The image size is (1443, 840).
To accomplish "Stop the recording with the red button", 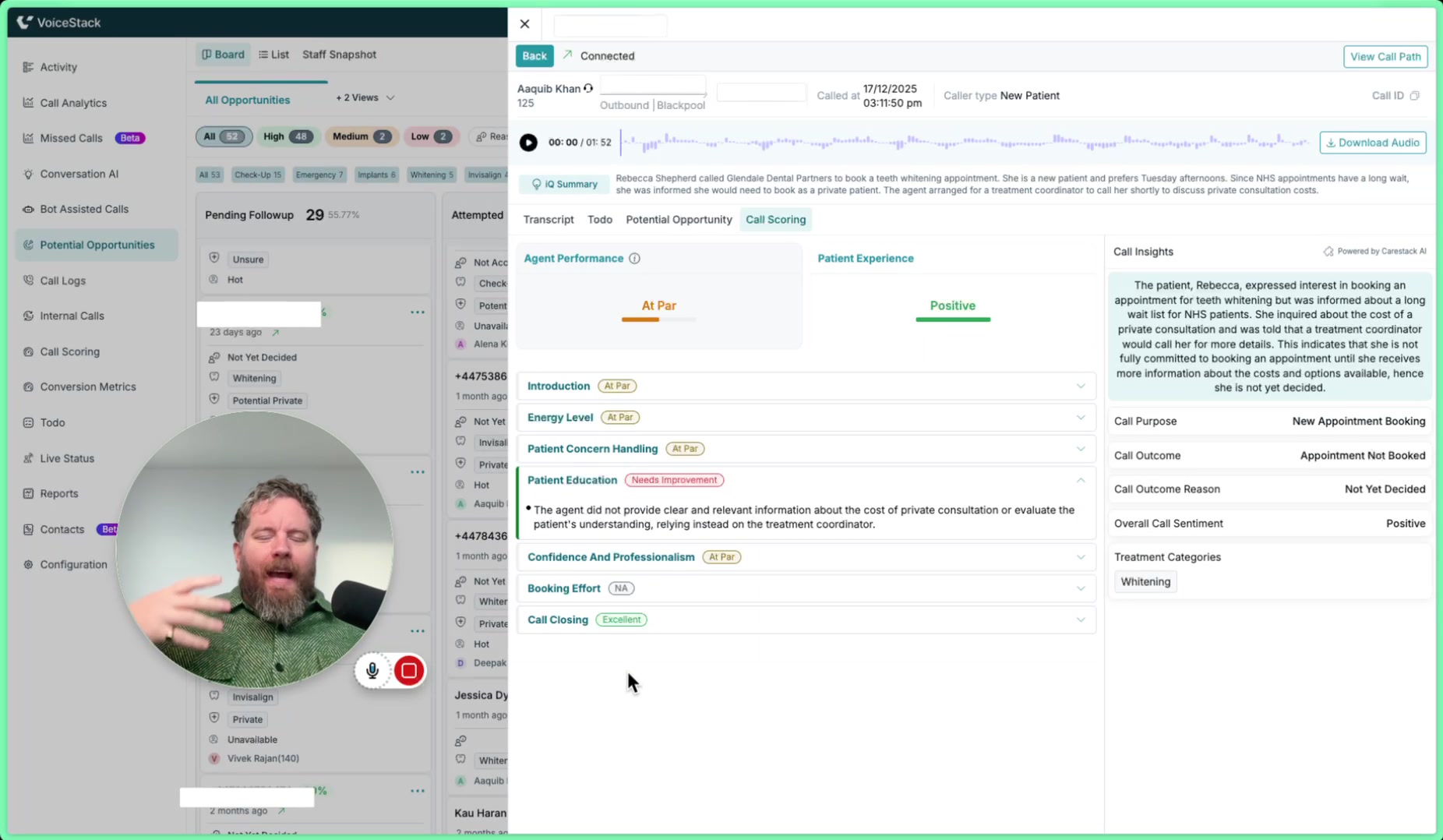I will (x=409, y=670).
